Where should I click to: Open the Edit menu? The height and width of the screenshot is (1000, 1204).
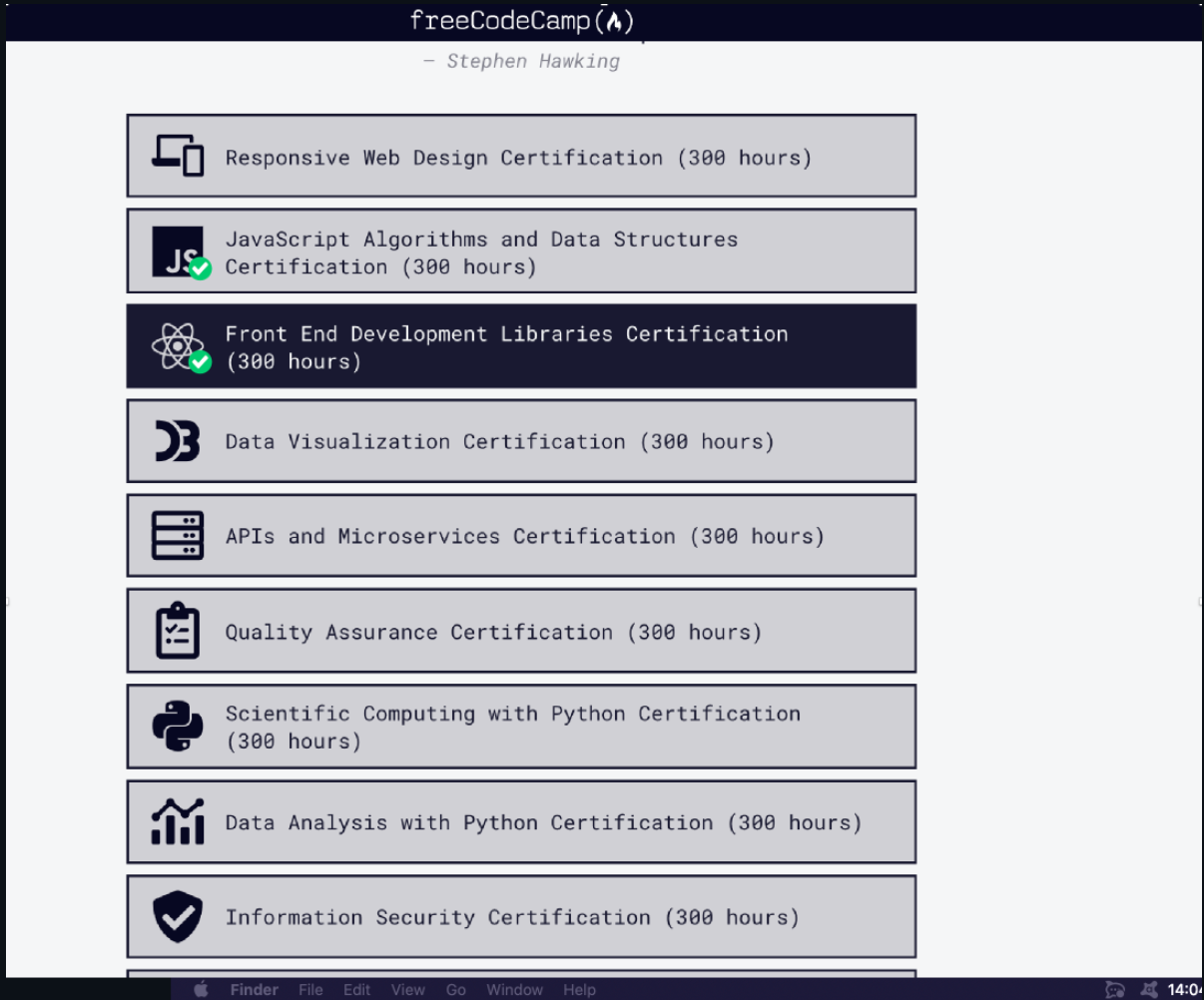point(356,990)
